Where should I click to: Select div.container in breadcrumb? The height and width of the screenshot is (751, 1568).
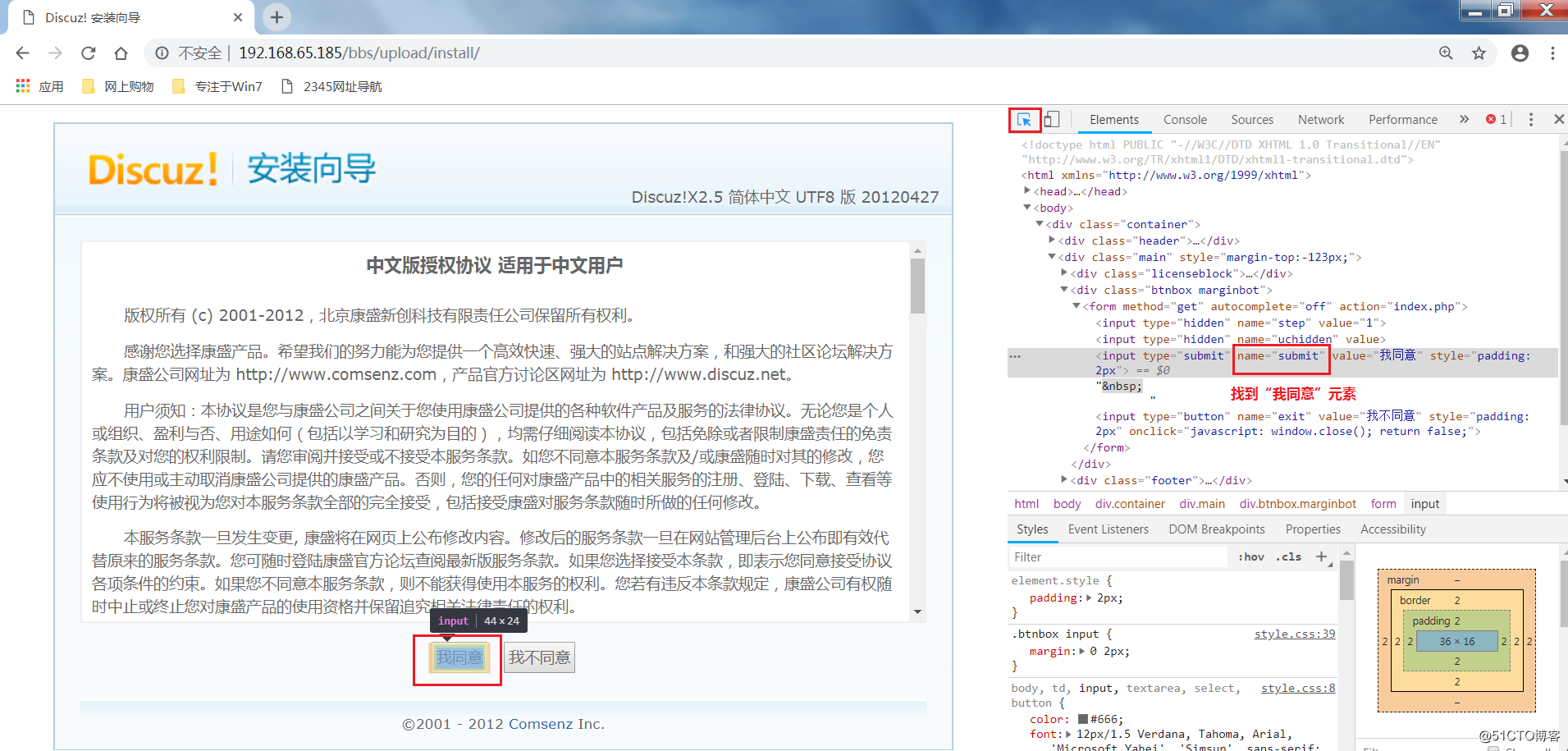click(x=1129, y=504)
